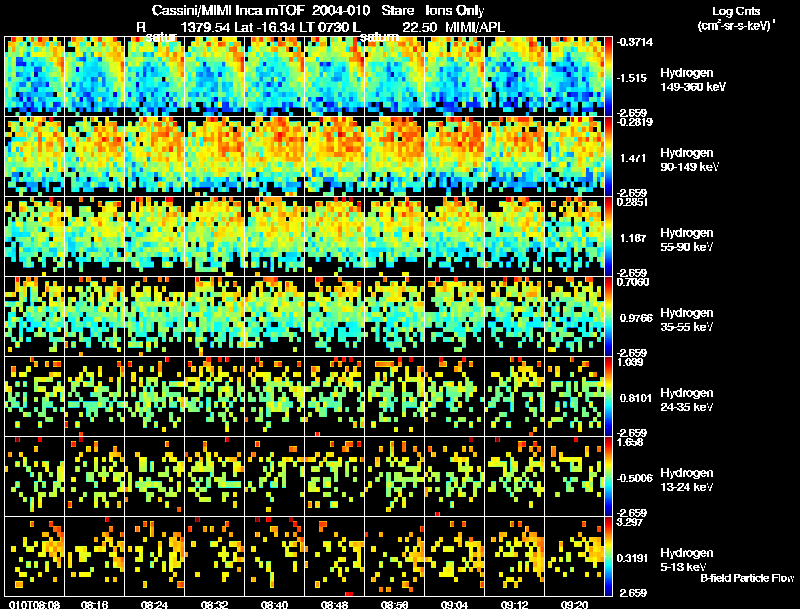Image resolution: width=800 pixels, height=609 pixels.
Task: Click the colorbar beside Hydrogen 55-90 keV
Action: [608, 236]
